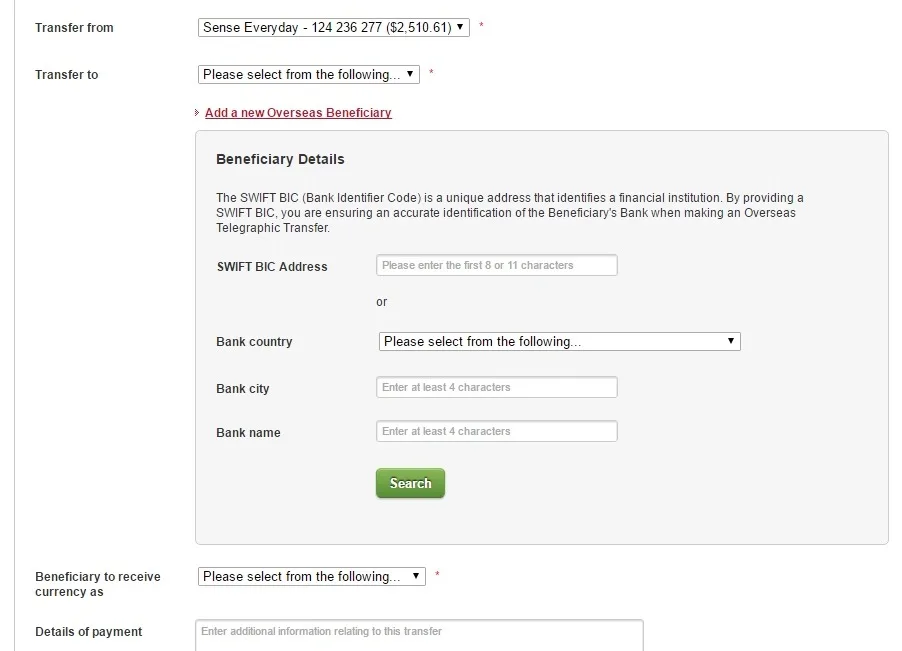Click the Transfer to label
902x651 pixels.
[x=66, y=75]
